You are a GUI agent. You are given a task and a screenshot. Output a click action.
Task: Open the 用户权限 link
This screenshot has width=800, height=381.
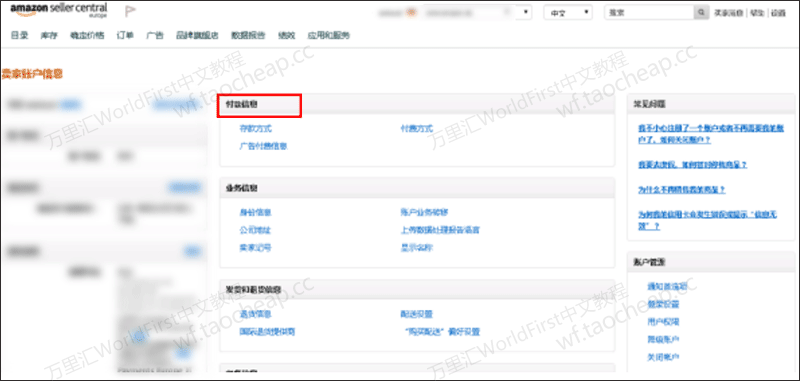(x=663, y=322)
